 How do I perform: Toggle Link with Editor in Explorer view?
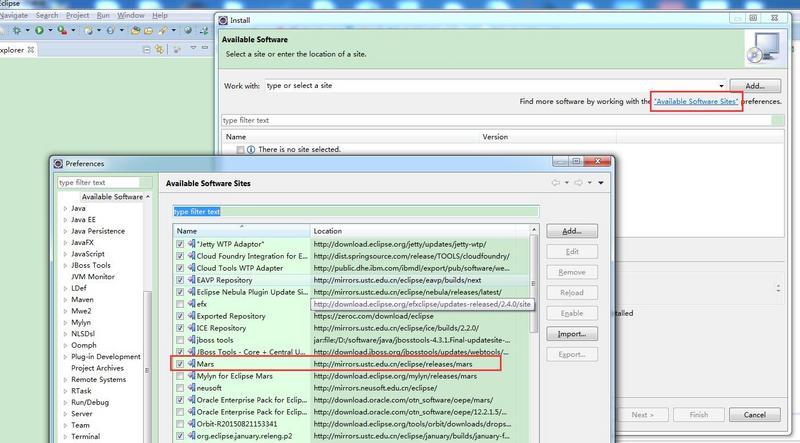(x=159, y=49)
